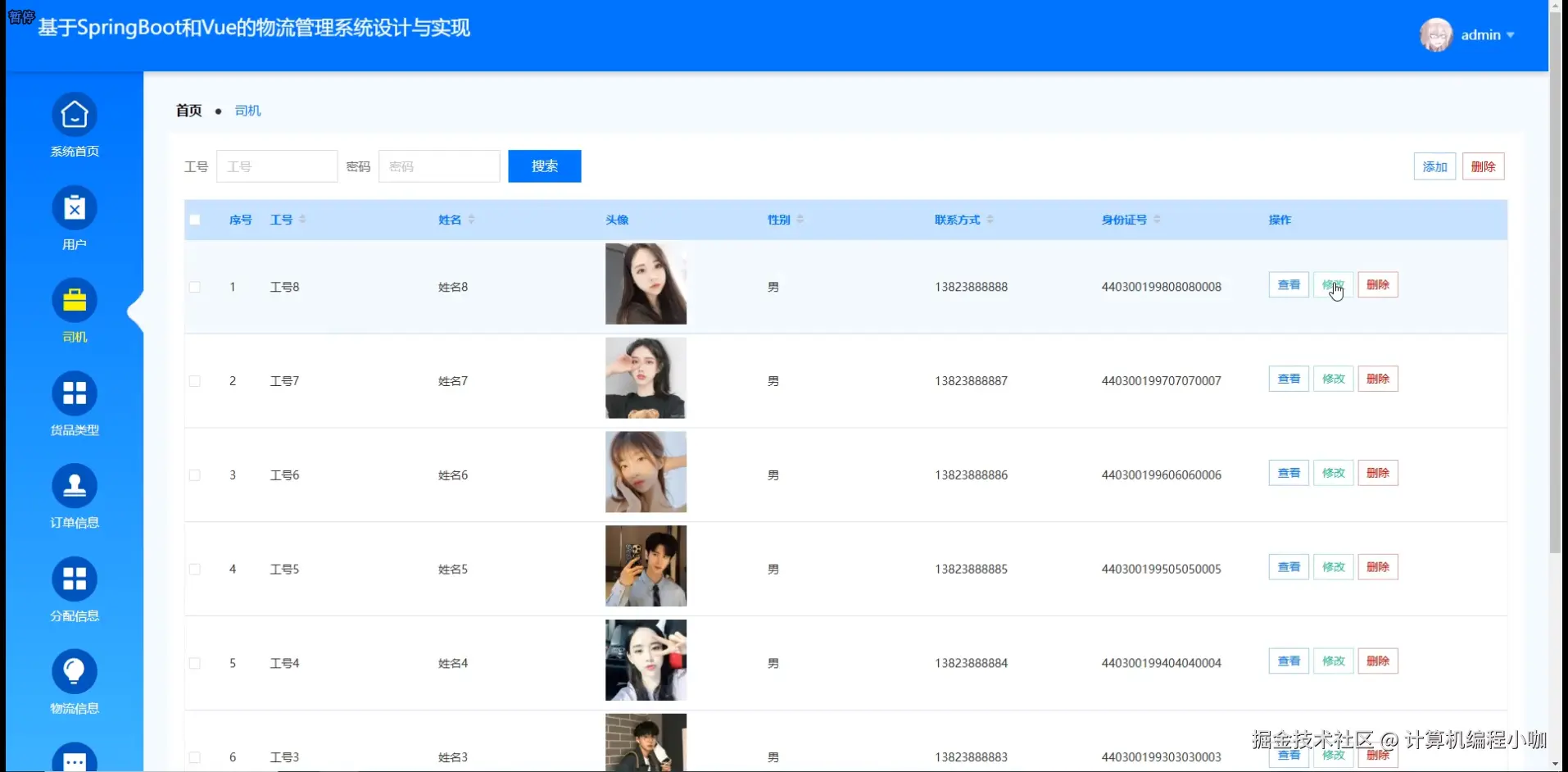This screenshot has width=1568, height=772.
Task: Open the avatar photo of 姓名4
Action: click(646, 661)
